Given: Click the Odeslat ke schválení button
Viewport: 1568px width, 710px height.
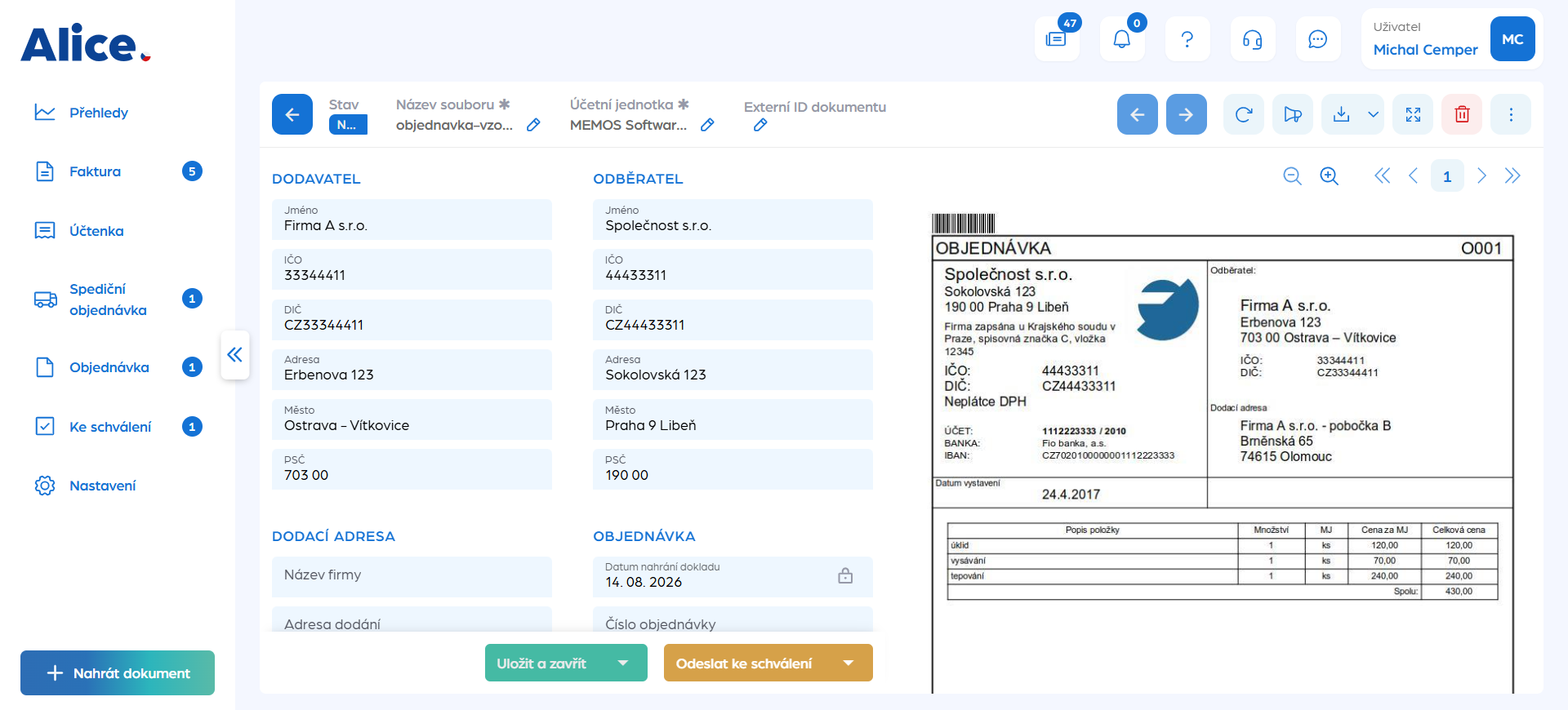Looking at the screenshot, I should (x=744, y=663).
